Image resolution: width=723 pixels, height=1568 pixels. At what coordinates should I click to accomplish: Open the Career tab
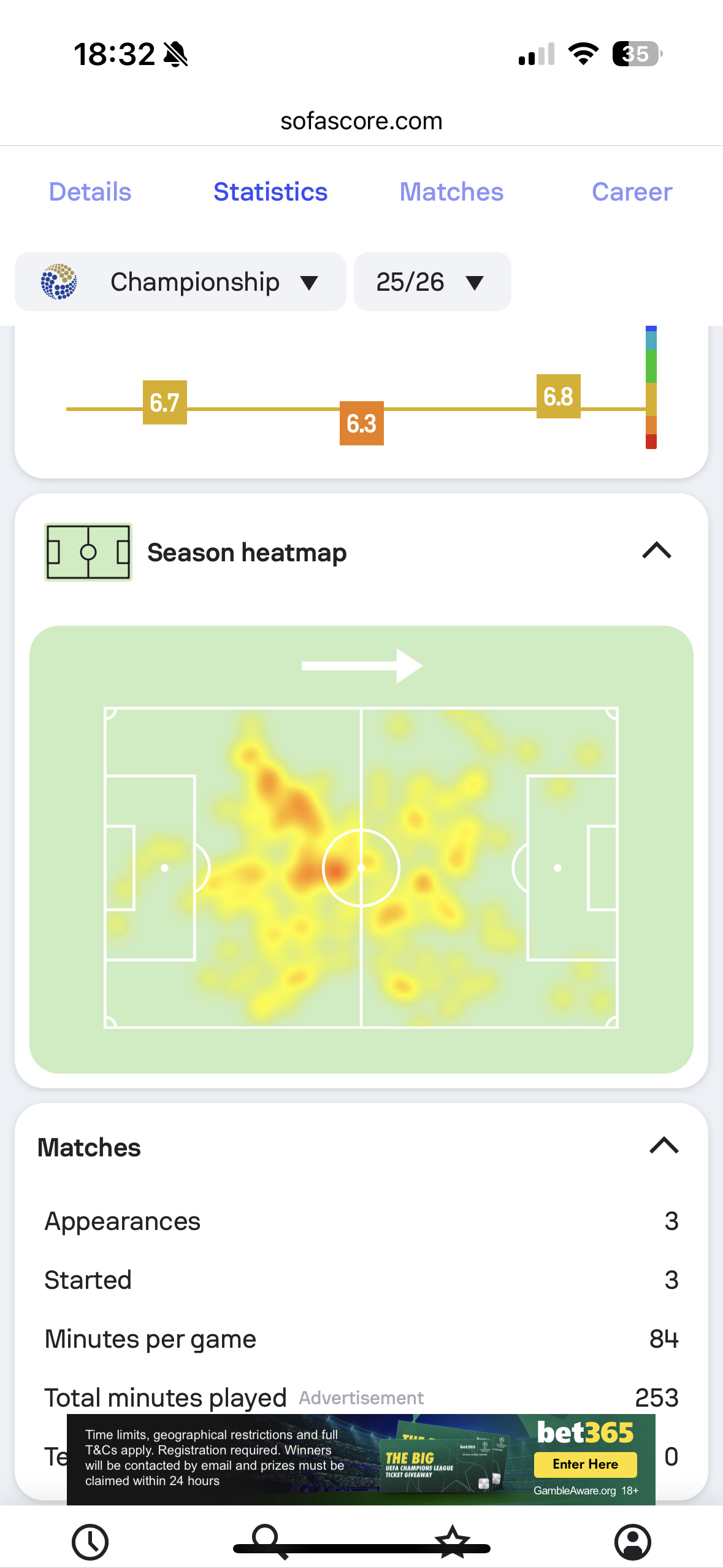coord(632,192)
